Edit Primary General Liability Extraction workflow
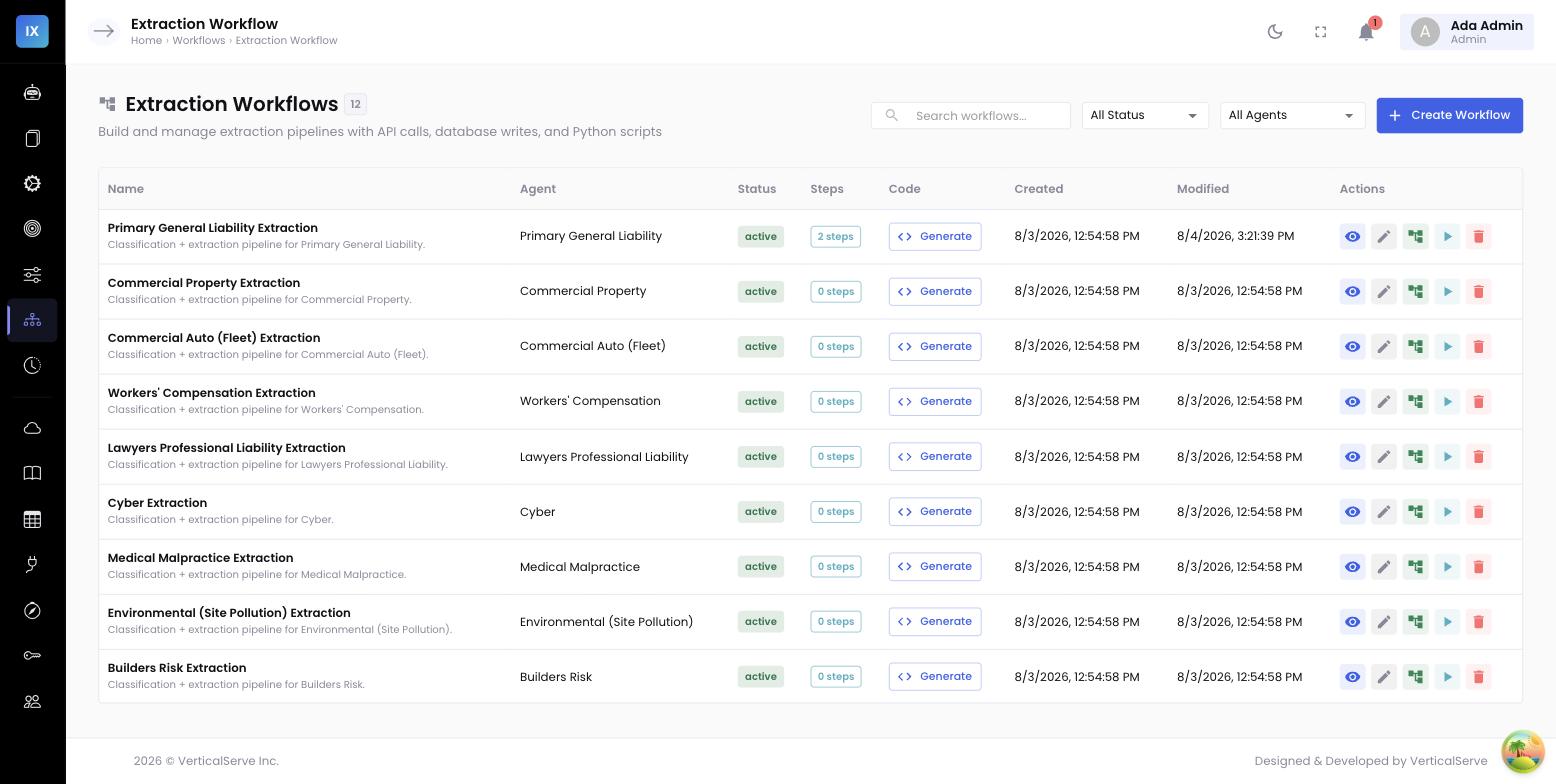 tap(1384, 237)
